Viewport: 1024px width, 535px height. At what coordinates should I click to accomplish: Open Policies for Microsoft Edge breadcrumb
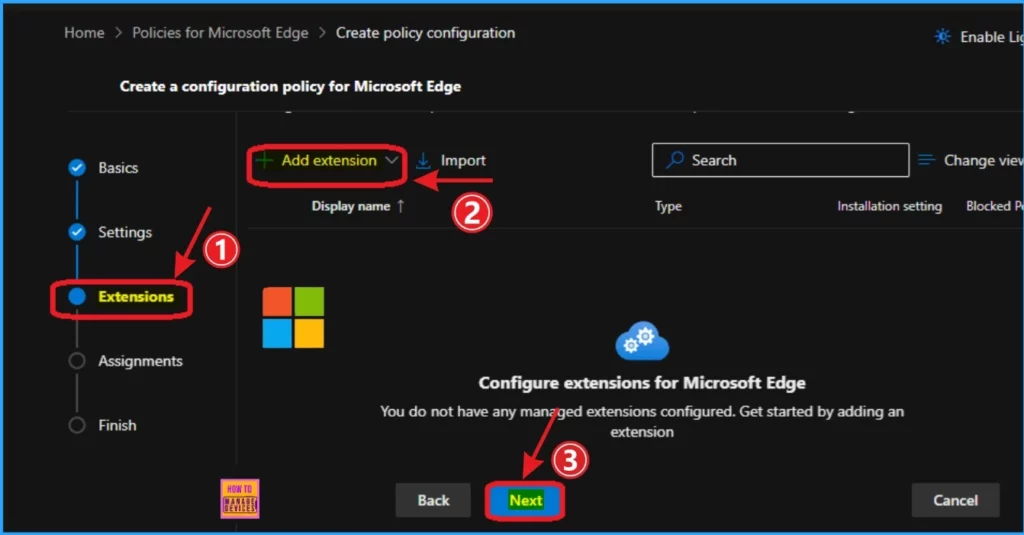[220, 33]
